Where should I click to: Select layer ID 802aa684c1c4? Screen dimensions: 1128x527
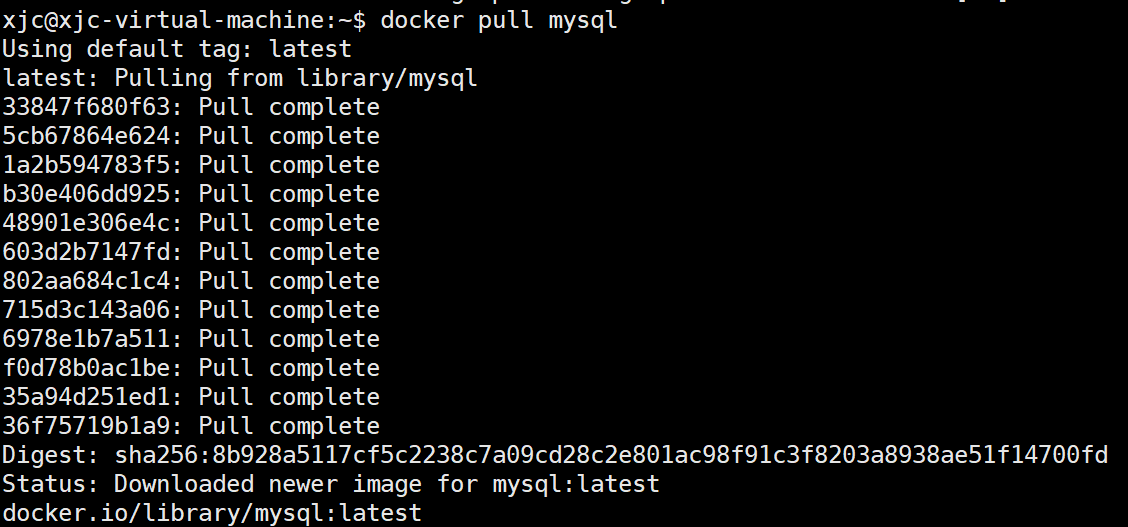[x=86, y=280]
